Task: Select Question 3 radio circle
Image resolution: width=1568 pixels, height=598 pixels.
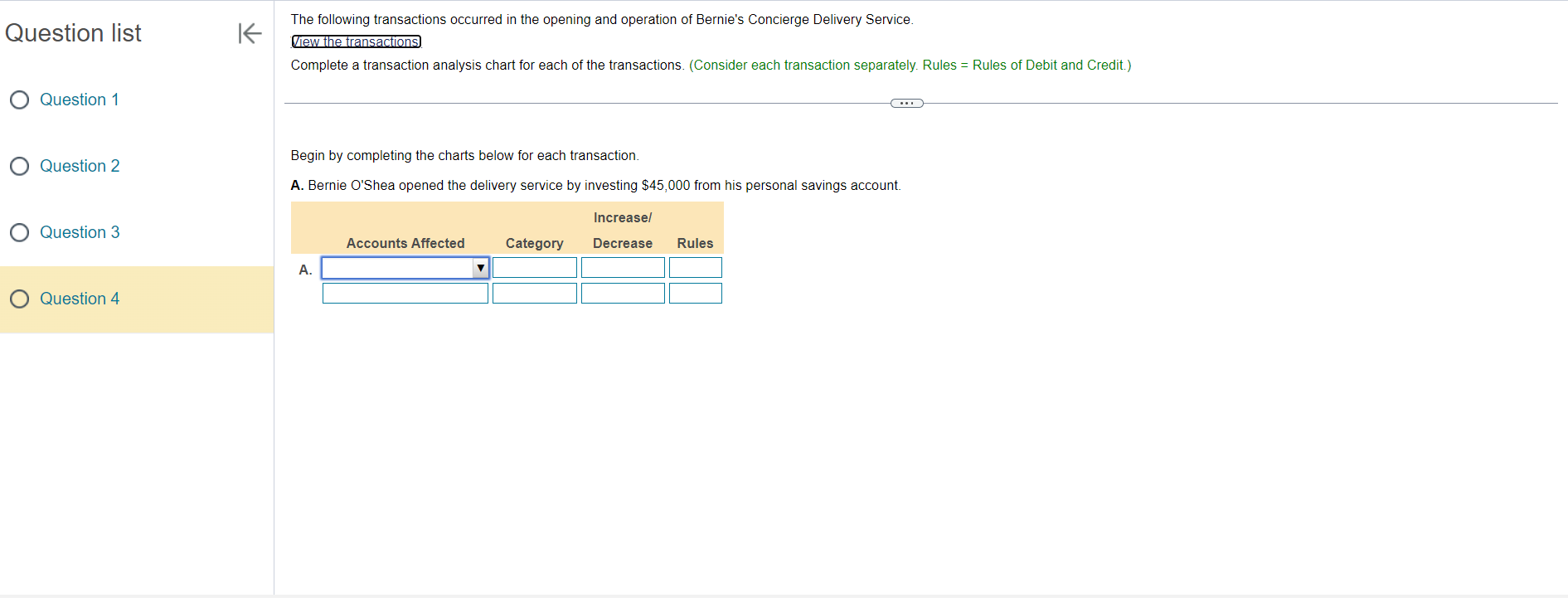Action: pos(20,232)
